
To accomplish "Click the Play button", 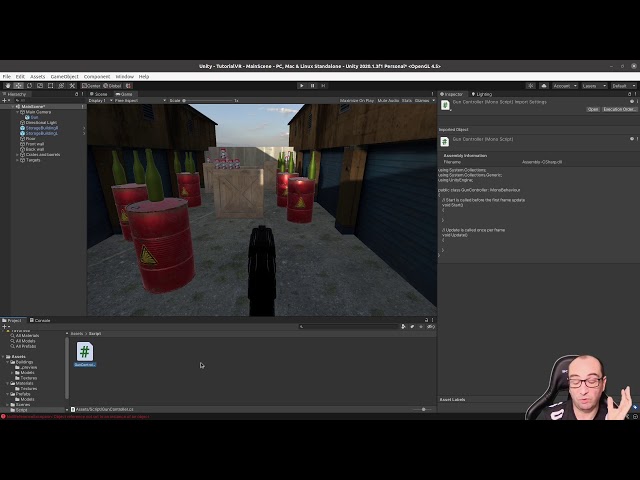I will (x=302, y=86).
